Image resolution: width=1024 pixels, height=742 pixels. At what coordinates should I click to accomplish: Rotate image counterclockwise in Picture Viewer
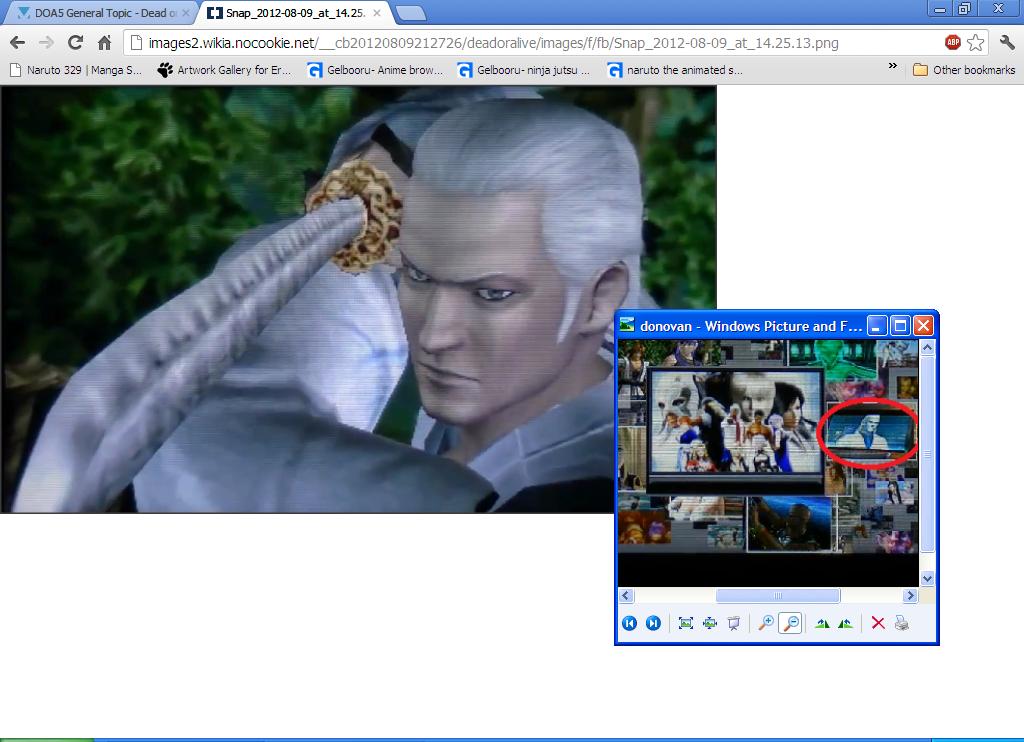(x=846, y=623)
